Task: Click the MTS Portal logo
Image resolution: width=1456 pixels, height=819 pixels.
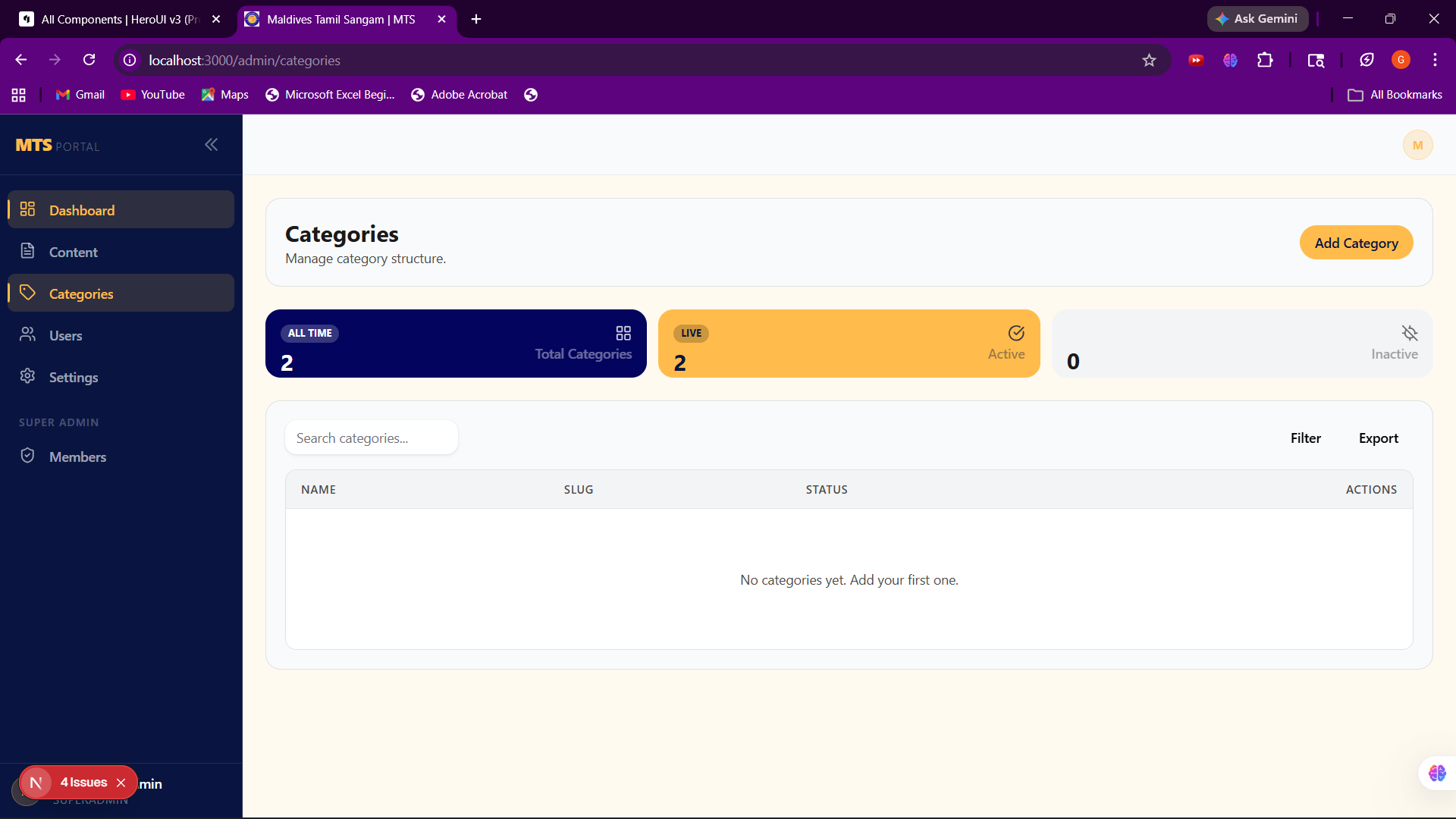Action: point(58,145)
